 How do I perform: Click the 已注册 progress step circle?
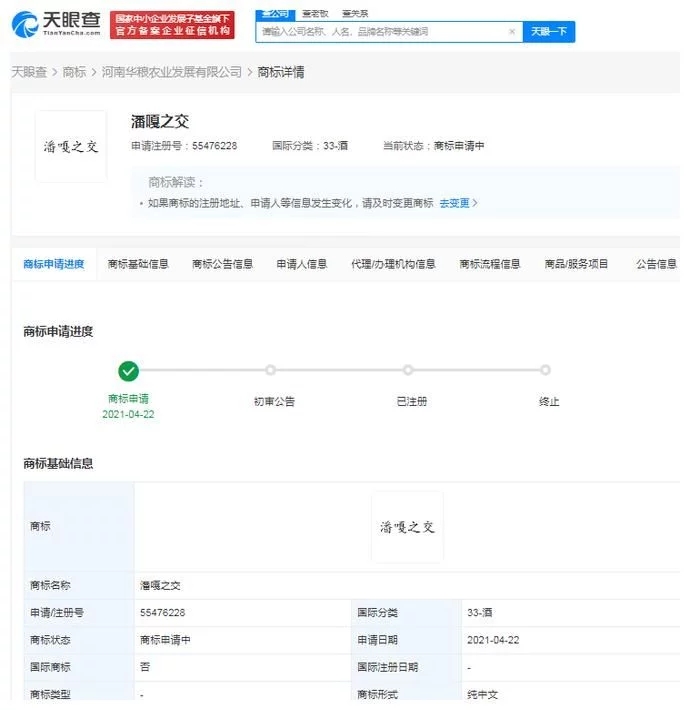pyautogui.click(x=408, y=370)
